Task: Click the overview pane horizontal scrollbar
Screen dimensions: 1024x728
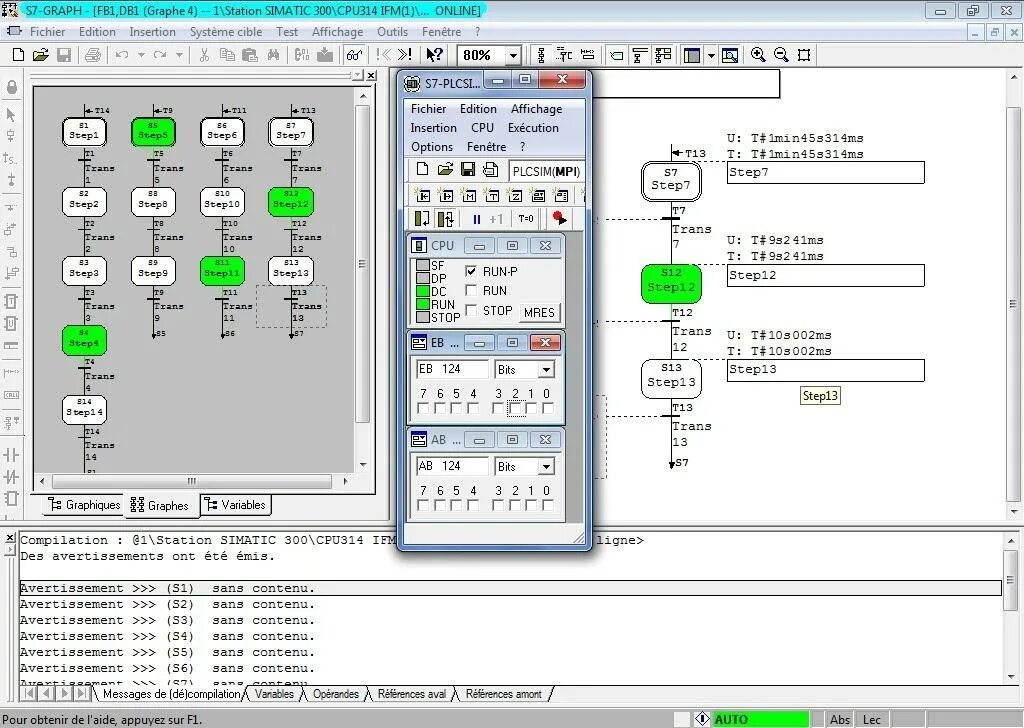Action: point(193,481)
